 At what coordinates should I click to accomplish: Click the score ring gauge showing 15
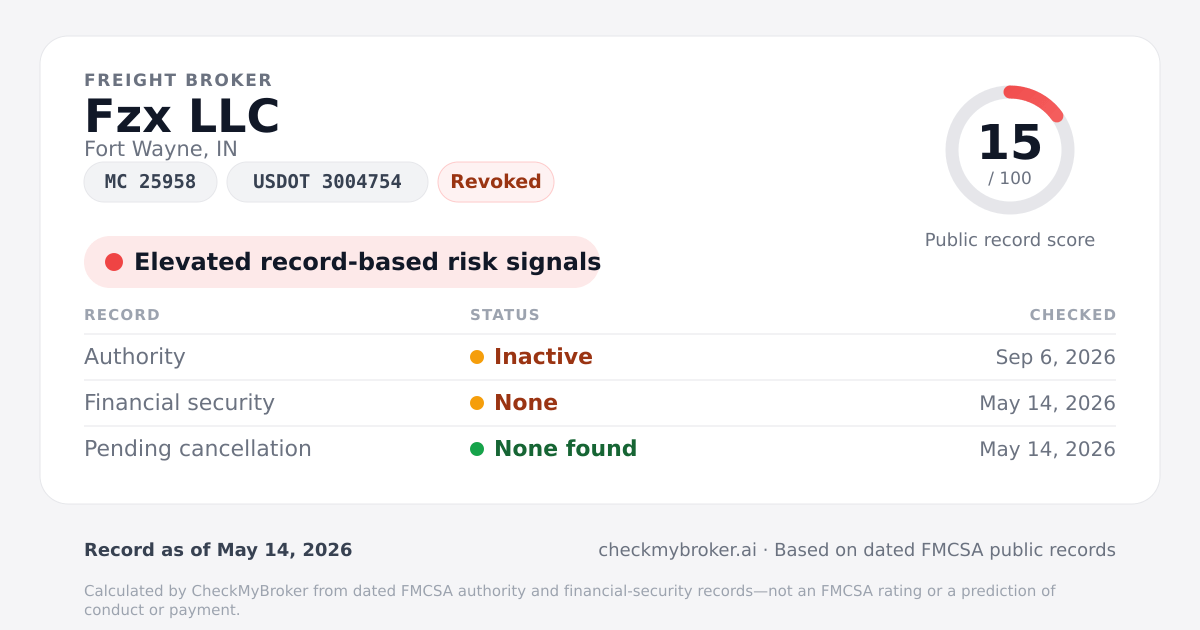[x=1010, y=150]
